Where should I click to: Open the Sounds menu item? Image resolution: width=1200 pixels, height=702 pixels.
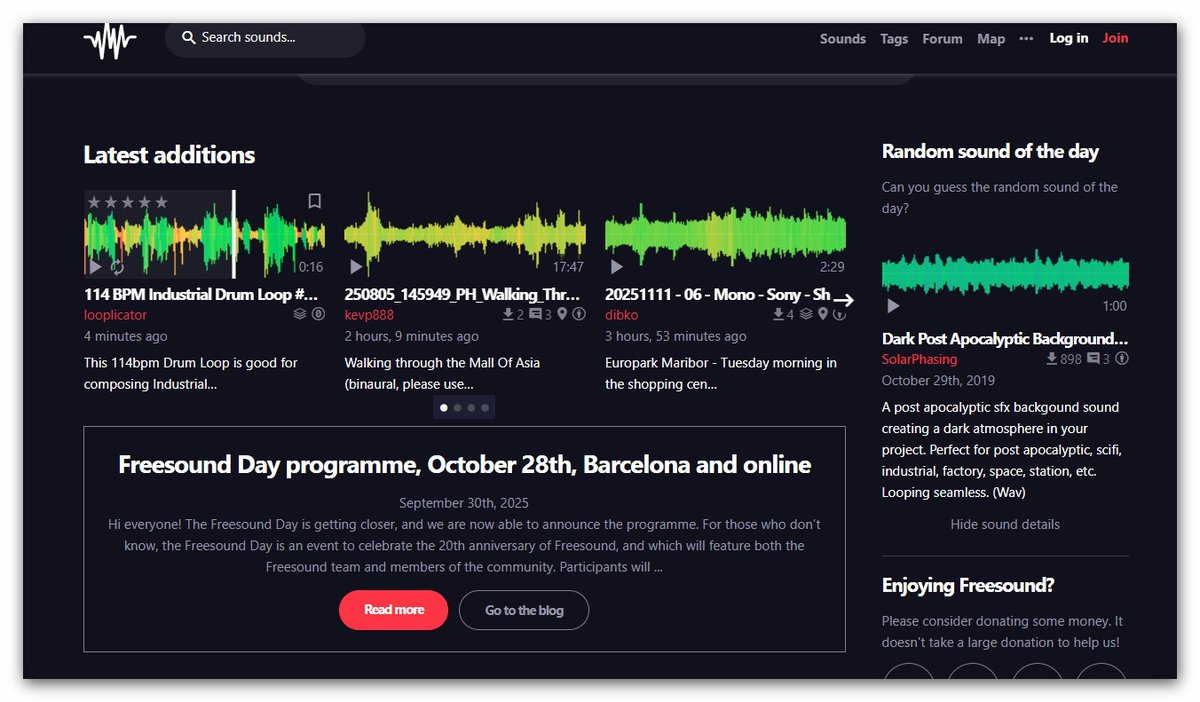843,39
